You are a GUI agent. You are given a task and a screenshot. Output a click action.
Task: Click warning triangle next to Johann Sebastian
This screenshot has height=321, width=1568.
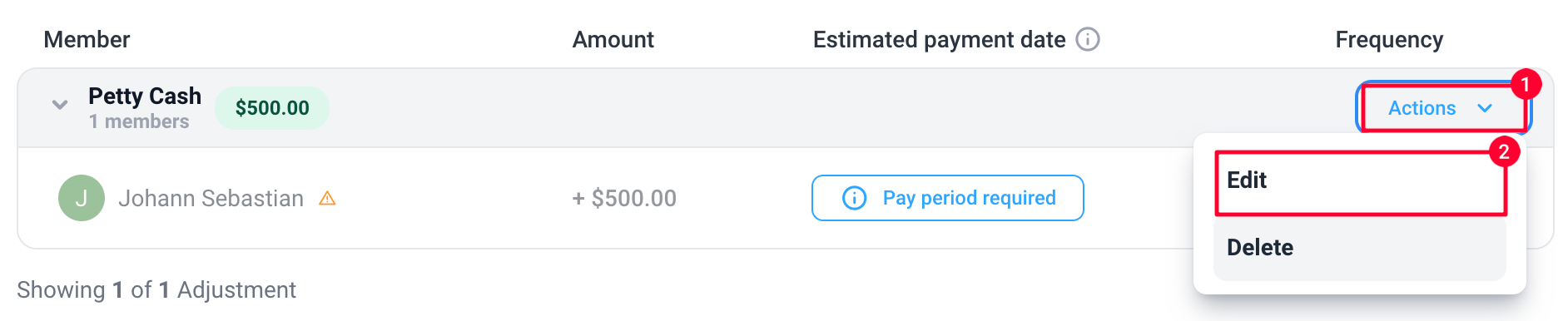[x=327, y=198]
